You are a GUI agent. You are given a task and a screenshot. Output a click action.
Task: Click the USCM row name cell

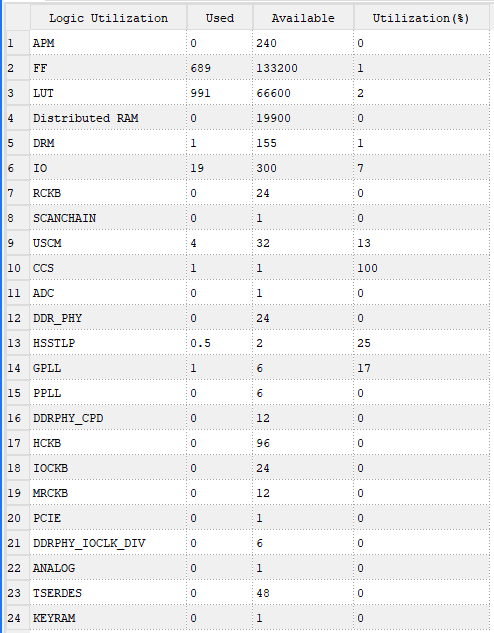108,243
